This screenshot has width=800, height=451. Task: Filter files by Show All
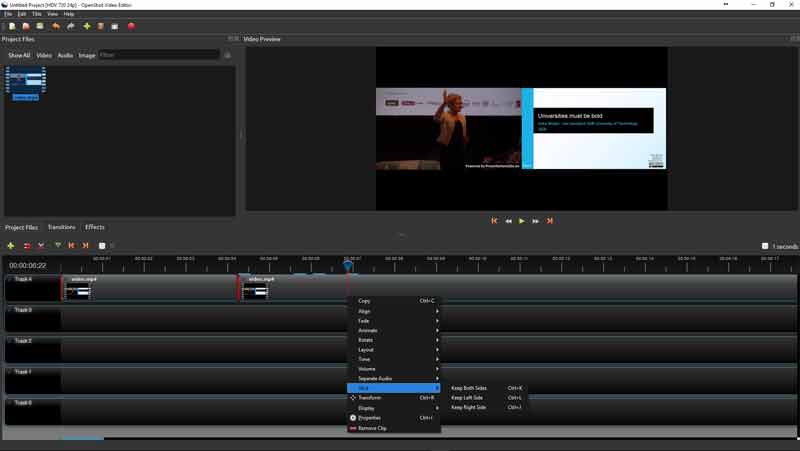point(19,55)
